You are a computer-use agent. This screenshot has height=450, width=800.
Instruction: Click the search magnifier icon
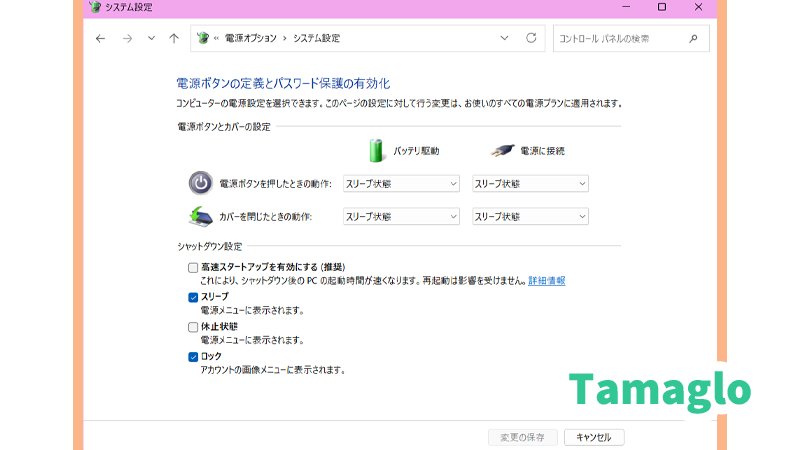(693, 38)
